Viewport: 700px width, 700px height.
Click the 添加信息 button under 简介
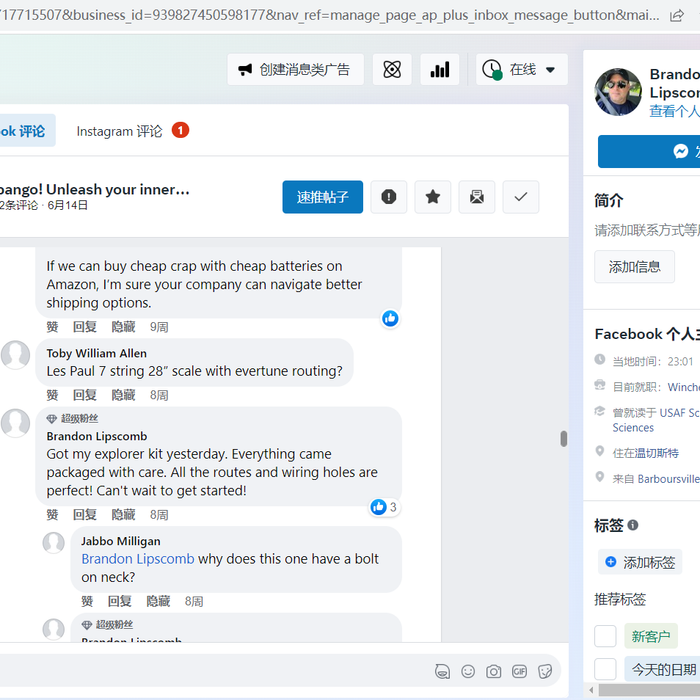(634, 267)
